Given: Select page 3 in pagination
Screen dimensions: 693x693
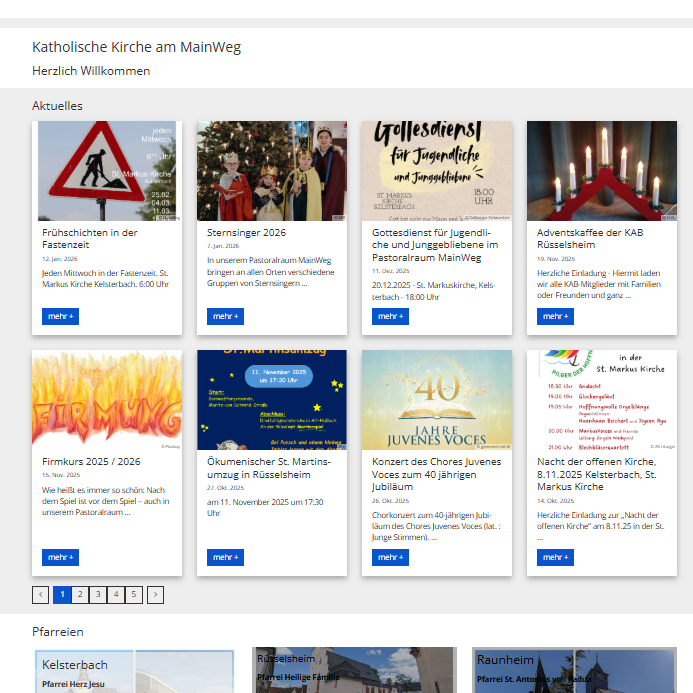Looking at the screenshot, I should pos(98,594).
